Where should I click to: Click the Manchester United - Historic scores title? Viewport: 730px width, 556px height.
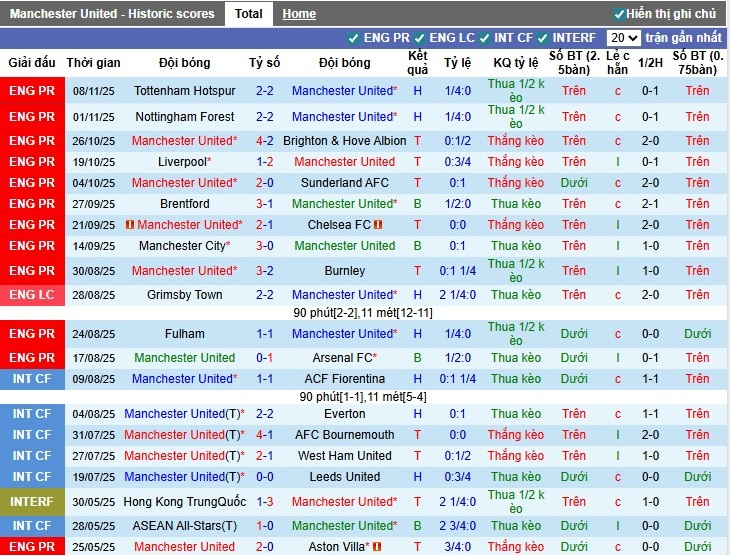click(x=112, y=14)
